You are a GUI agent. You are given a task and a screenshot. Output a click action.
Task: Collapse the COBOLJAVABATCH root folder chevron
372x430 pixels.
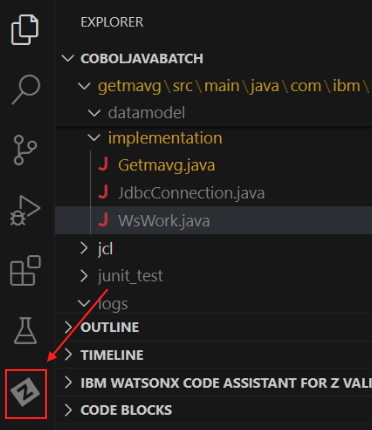tap(68, 59)
